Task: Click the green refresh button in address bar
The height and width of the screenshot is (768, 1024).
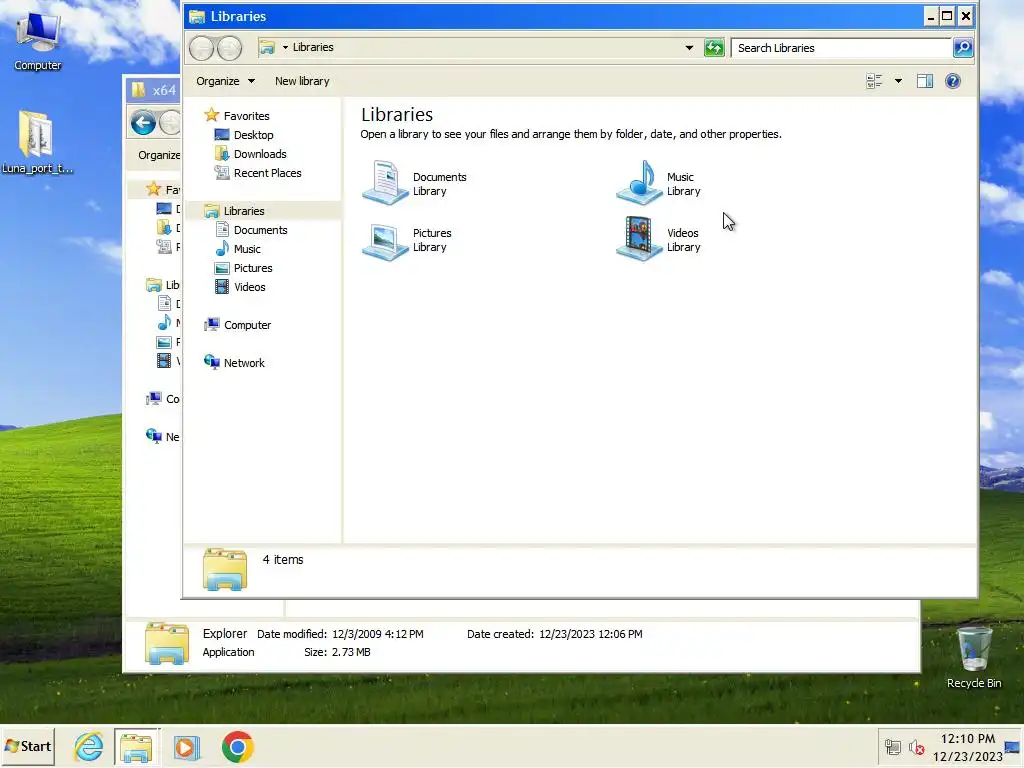Action: 714,48
